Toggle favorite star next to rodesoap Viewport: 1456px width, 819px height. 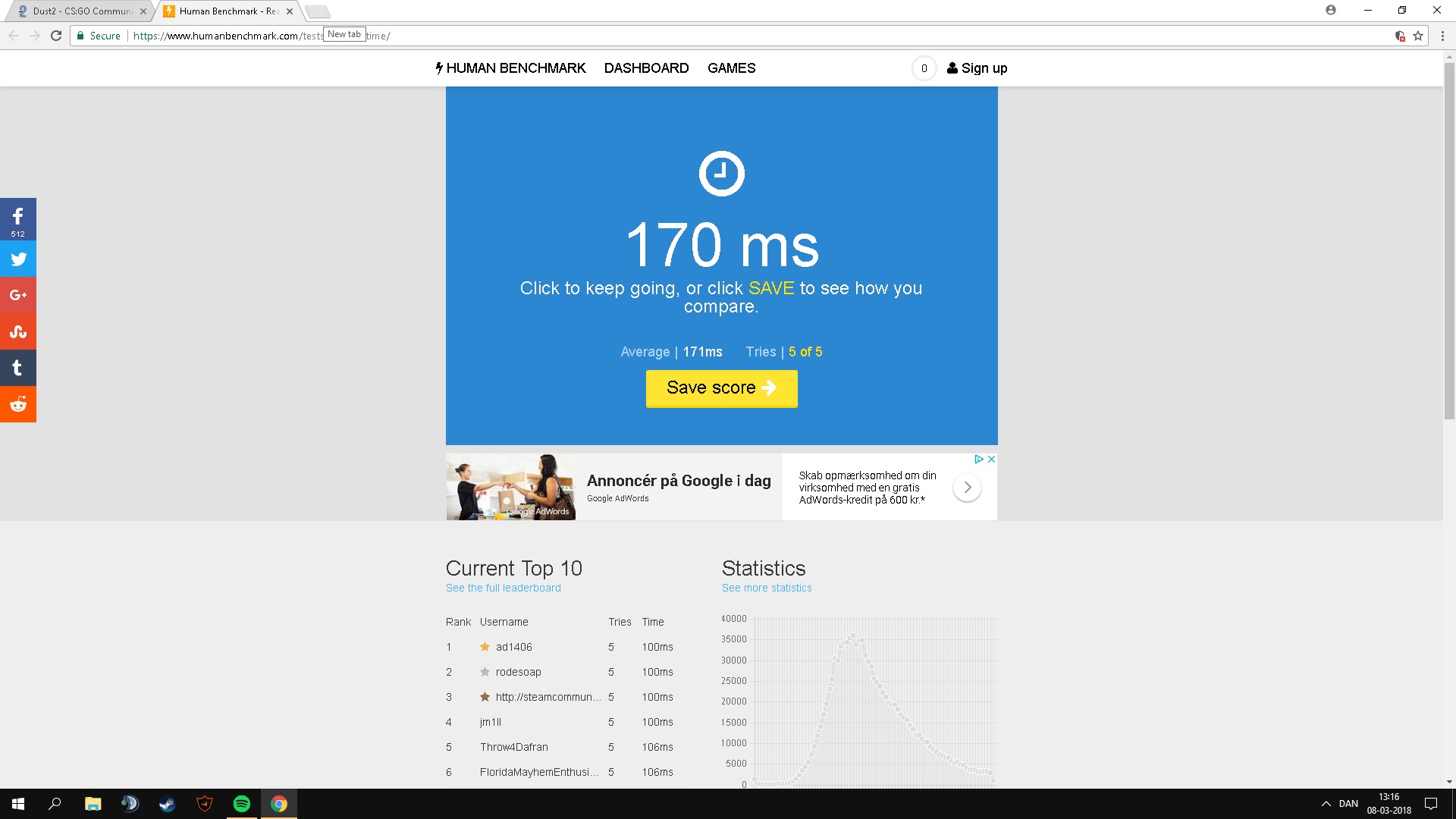pyautogui.click(x=485, y=672)
